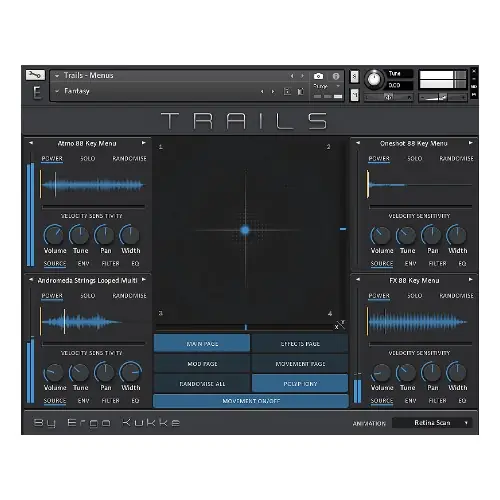Viewport: 500px width, 500px height.
Task: Expand the Trails - Menus instrument dropdown arrow
Action: coord(57,76)
